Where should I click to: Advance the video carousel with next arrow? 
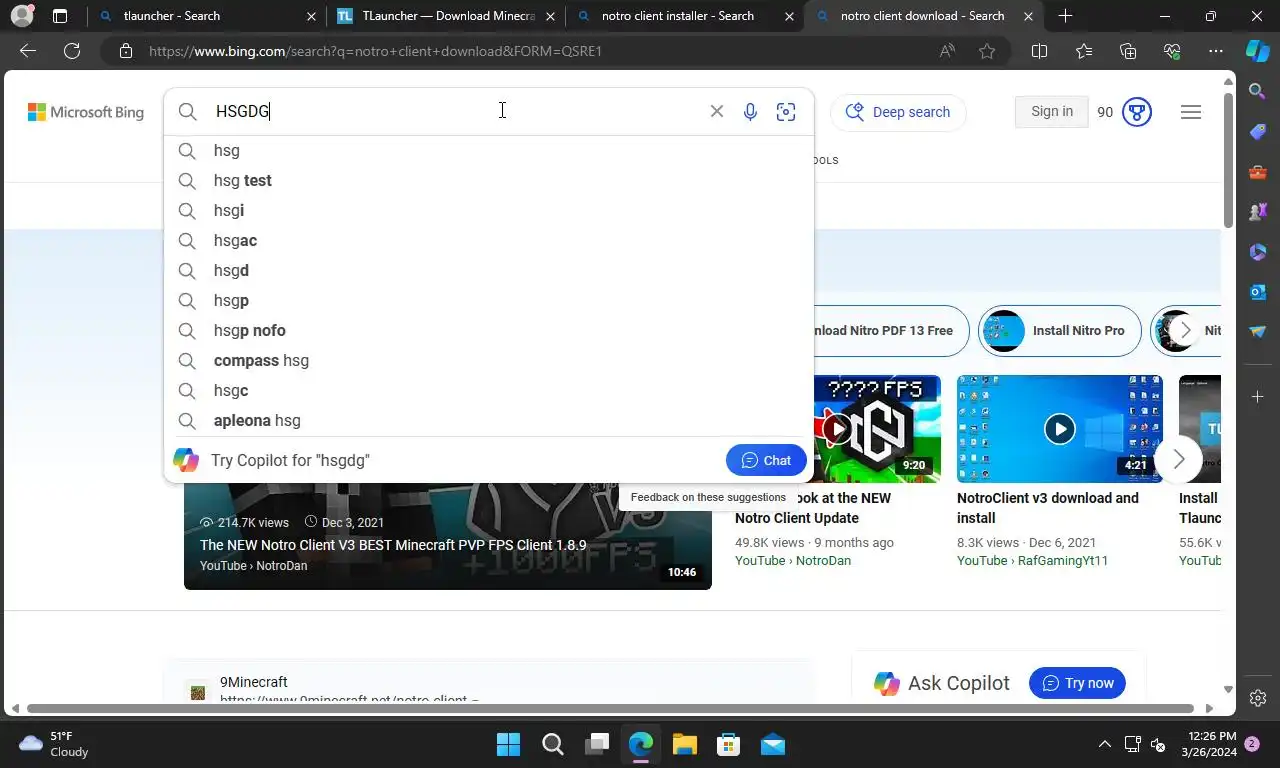pos(1178,459)
